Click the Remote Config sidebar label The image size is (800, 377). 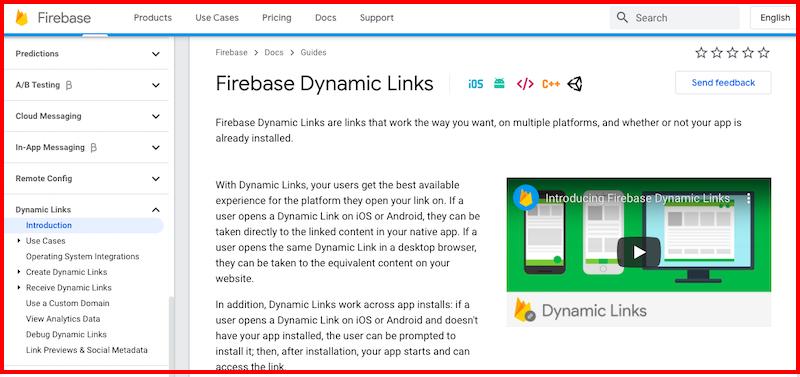(43, 179)
